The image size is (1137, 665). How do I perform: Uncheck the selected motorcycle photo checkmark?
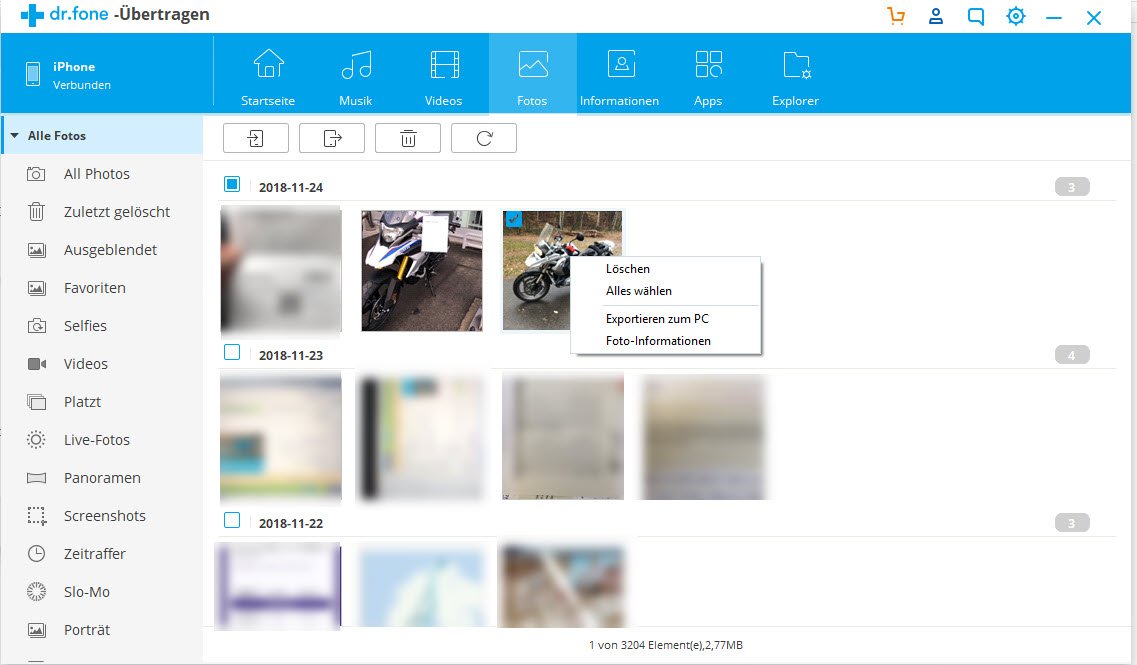point(513,219)
